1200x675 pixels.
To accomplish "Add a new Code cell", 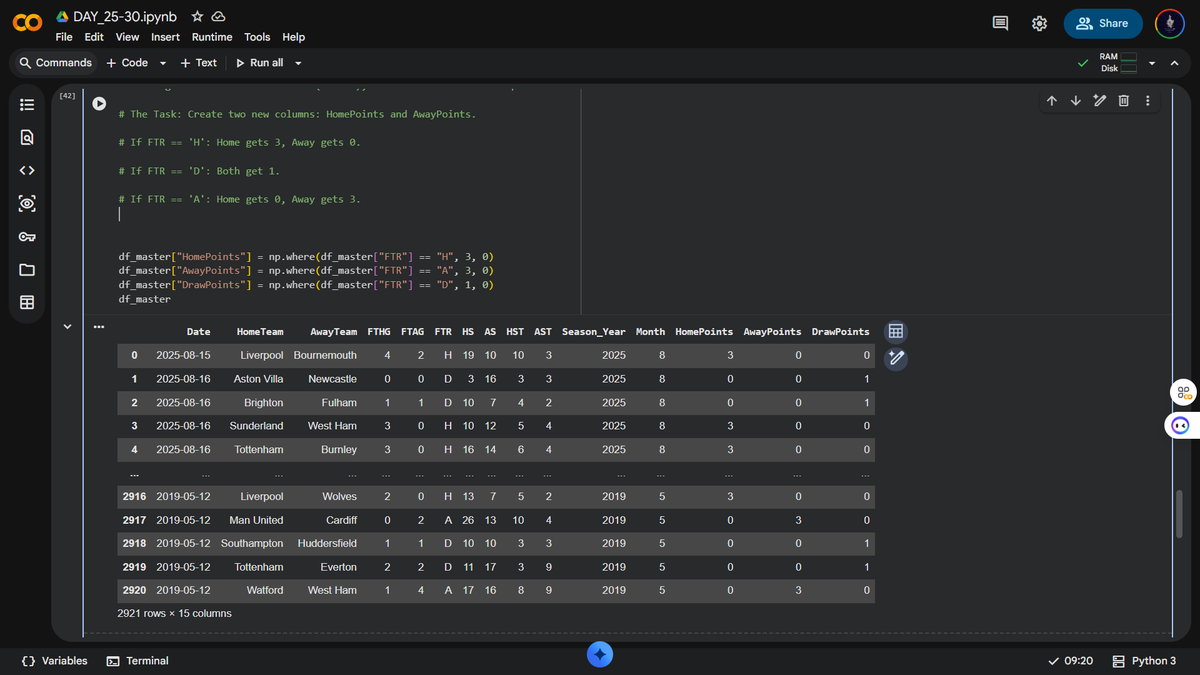I will point(127,63).
